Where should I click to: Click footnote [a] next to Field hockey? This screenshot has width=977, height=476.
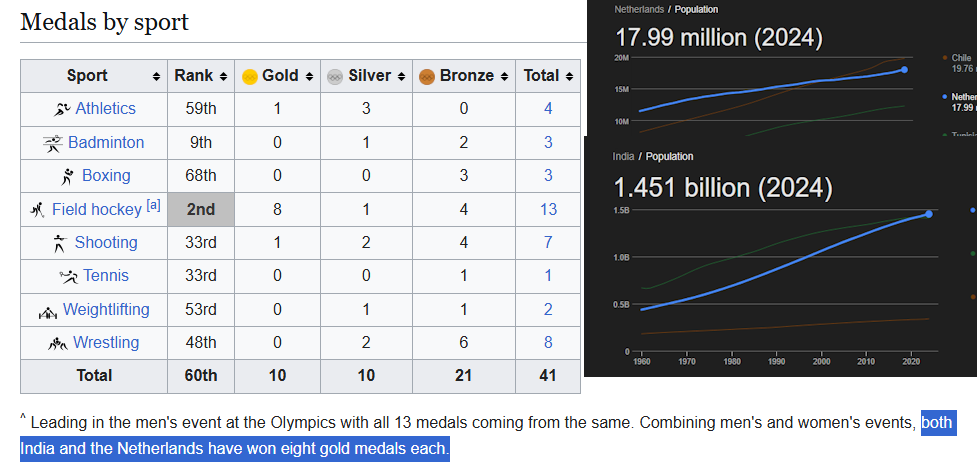(153, 205)
